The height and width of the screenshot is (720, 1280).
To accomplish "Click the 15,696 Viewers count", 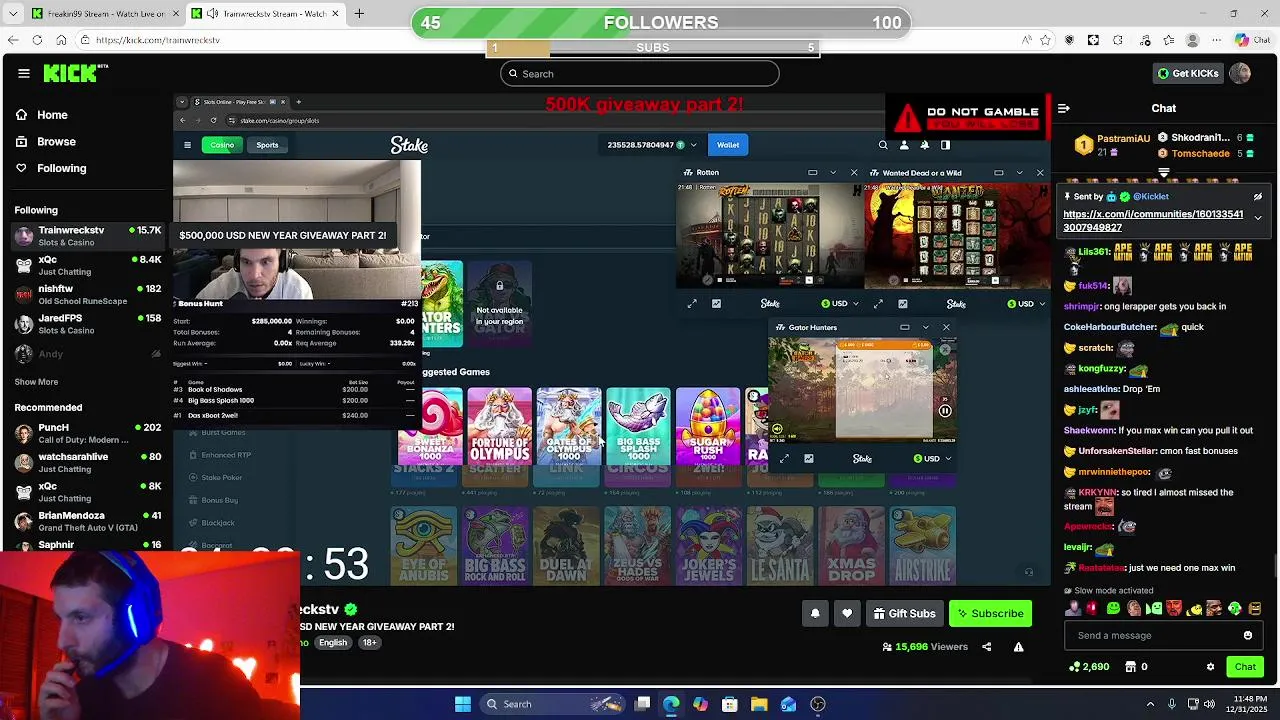I will click(x=925, y=647).
